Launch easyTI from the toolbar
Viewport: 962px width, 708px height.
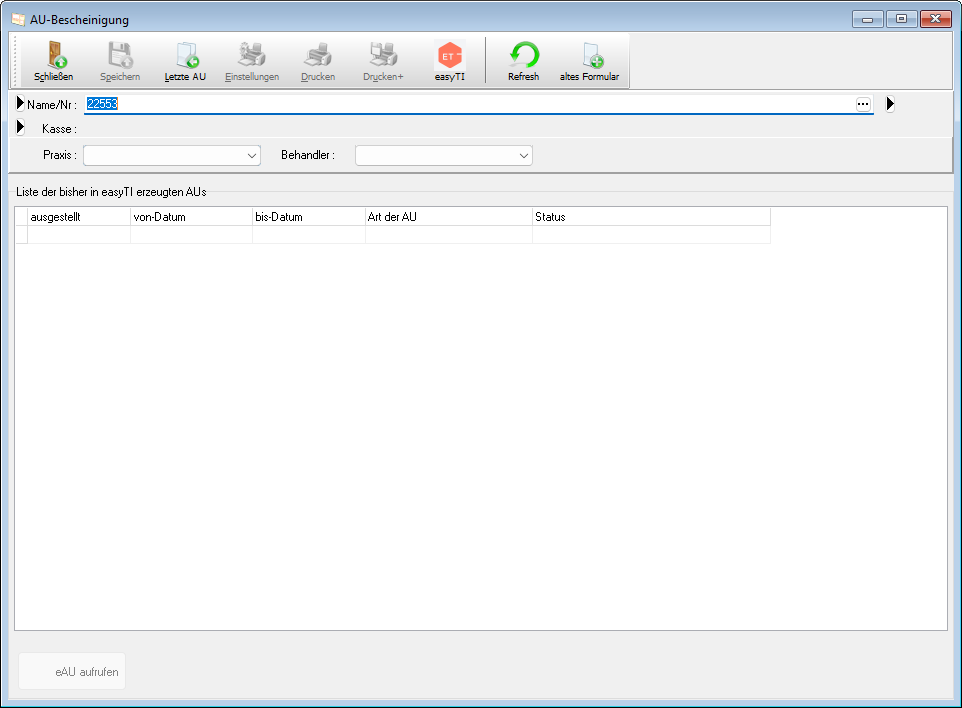click(x=450, y=56)
